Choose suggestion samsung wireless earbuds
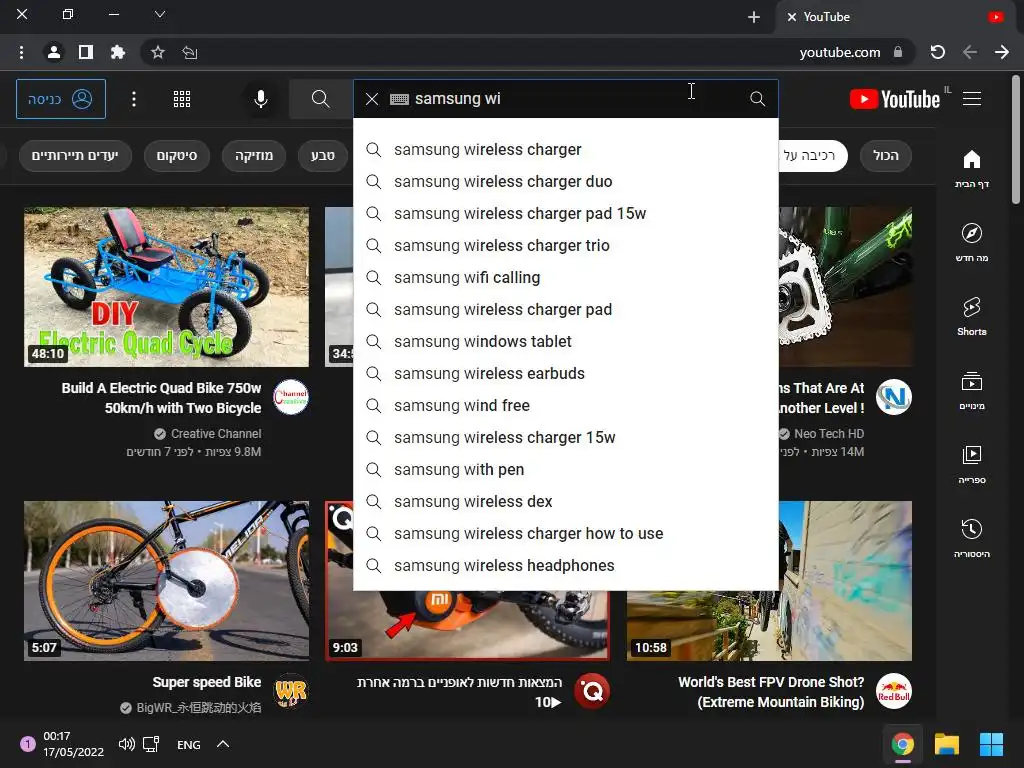This screenshot has width=1024, height=768. tap(566, 374)
